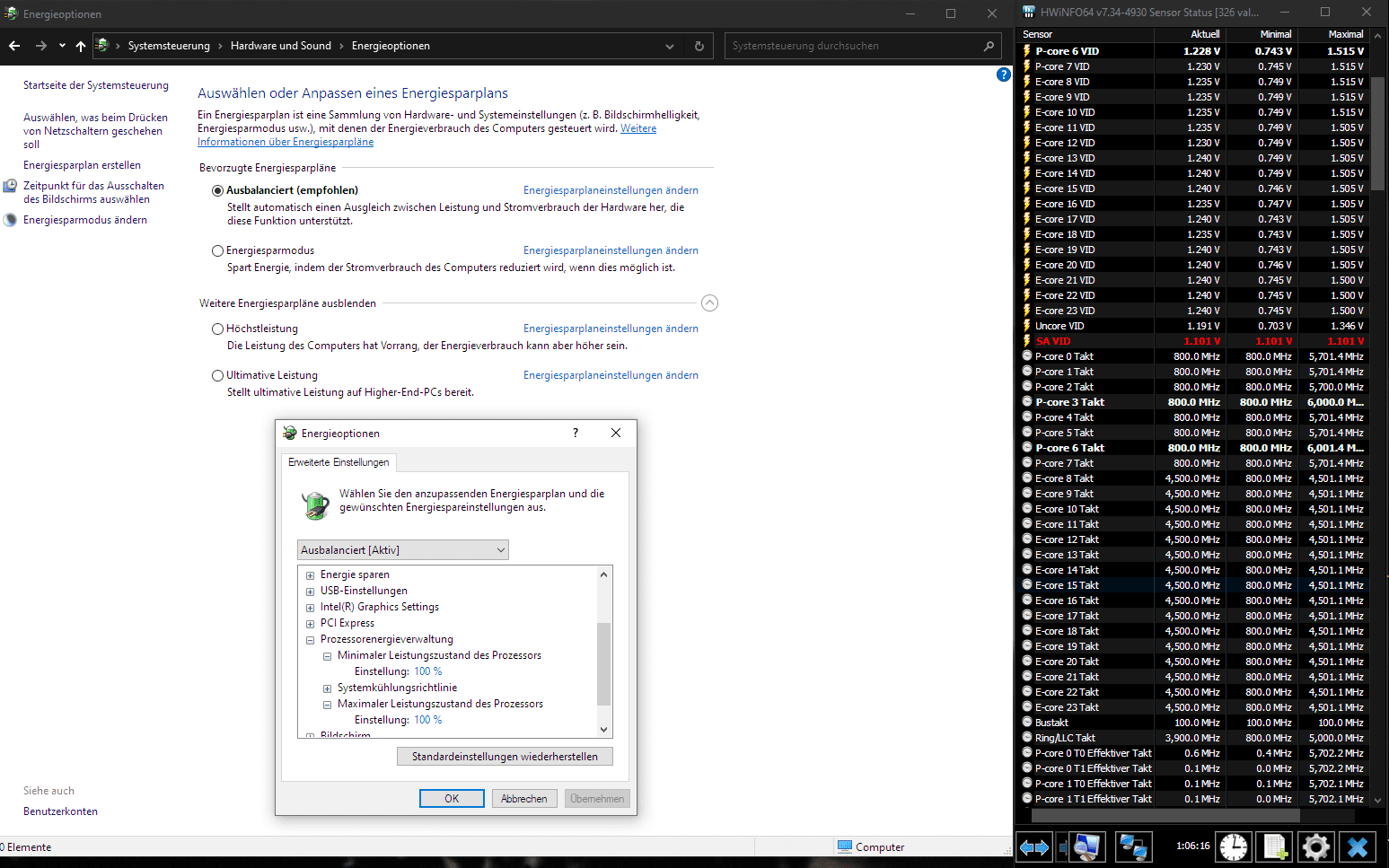Click the clock icon beside Ring/LLC Takt
The height and width of the screenshot is (868, 1389).
pyautogui.click(x=1027, y=738)
